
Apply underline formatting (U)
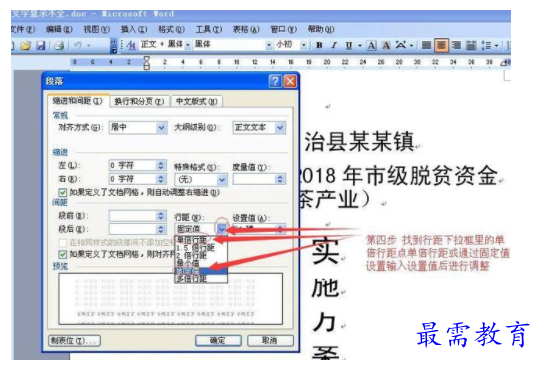tap(349, 45)
